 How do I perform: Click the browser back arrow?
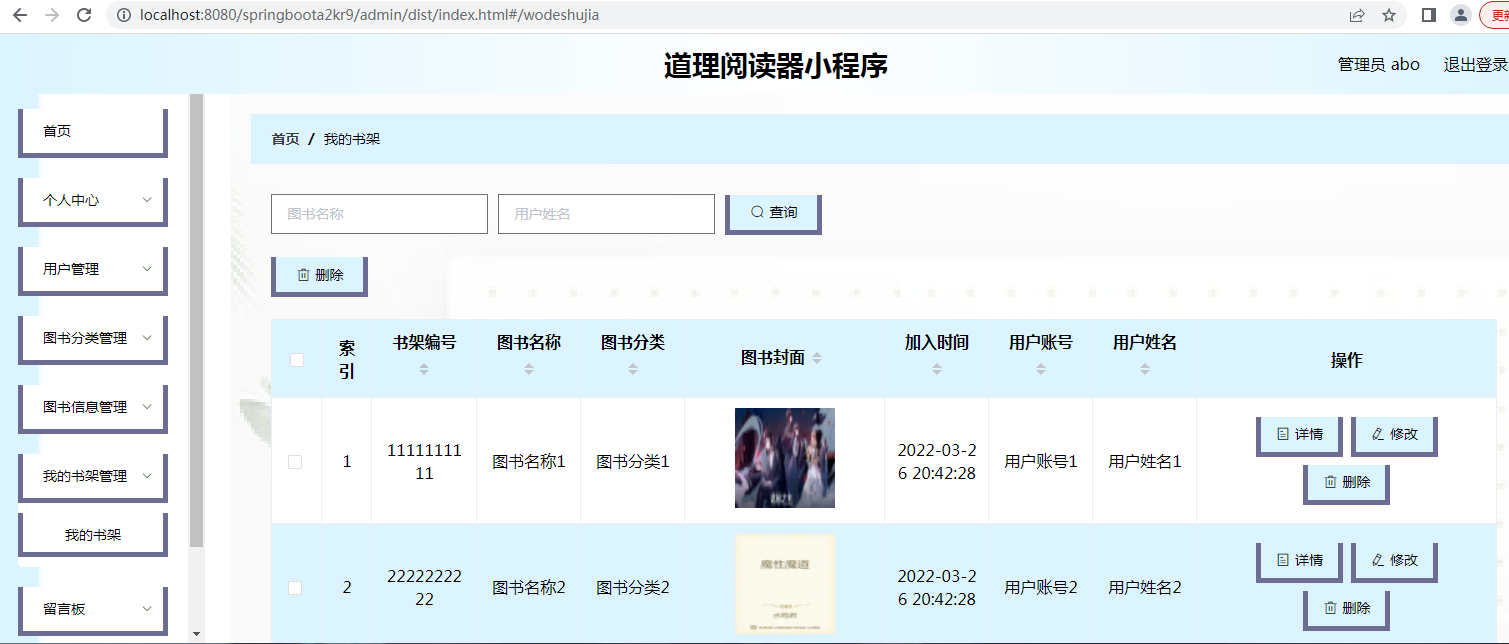click(20, 15)
